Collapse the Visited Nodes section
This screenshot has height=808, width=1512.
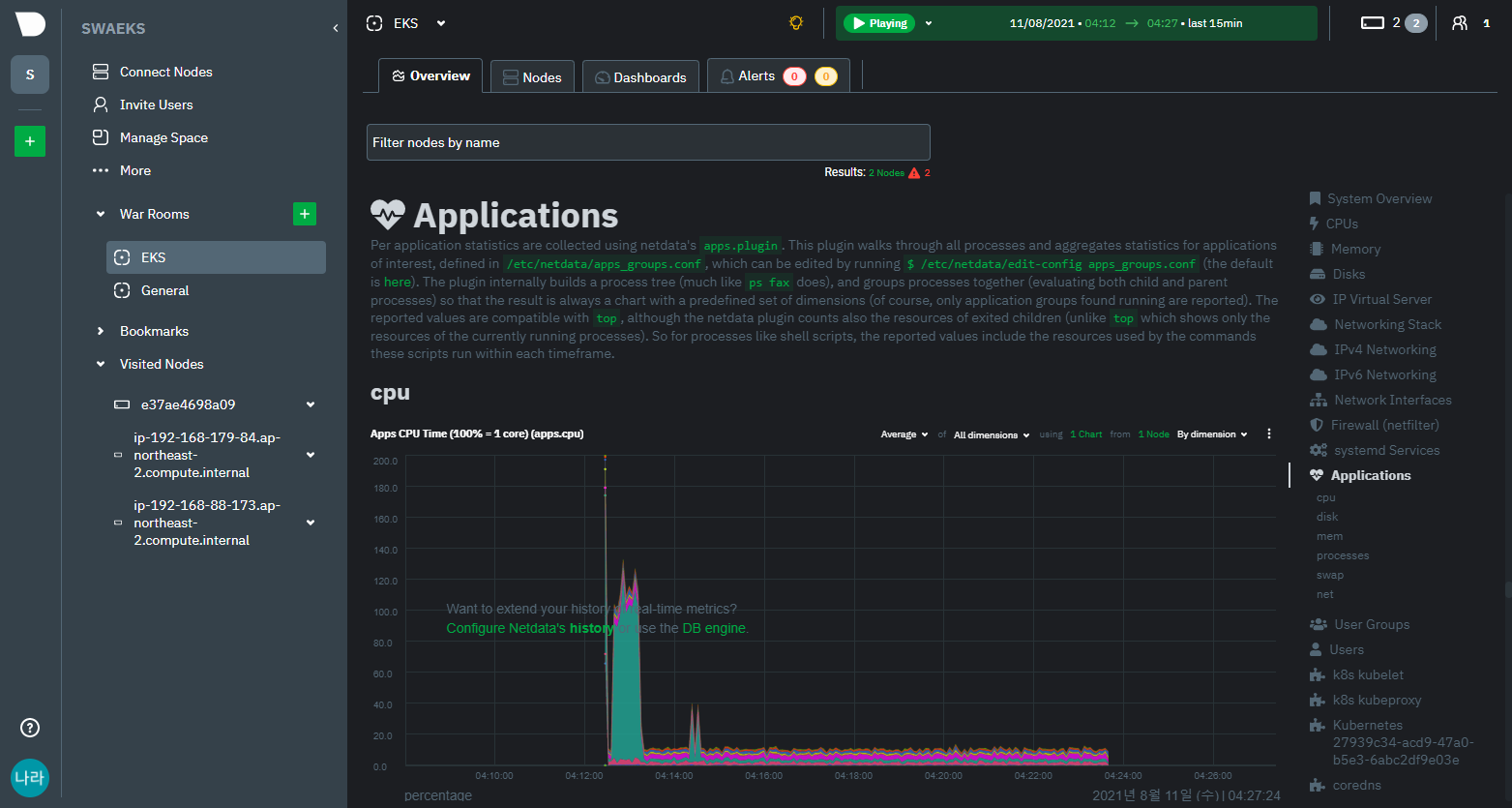point(101,364)
